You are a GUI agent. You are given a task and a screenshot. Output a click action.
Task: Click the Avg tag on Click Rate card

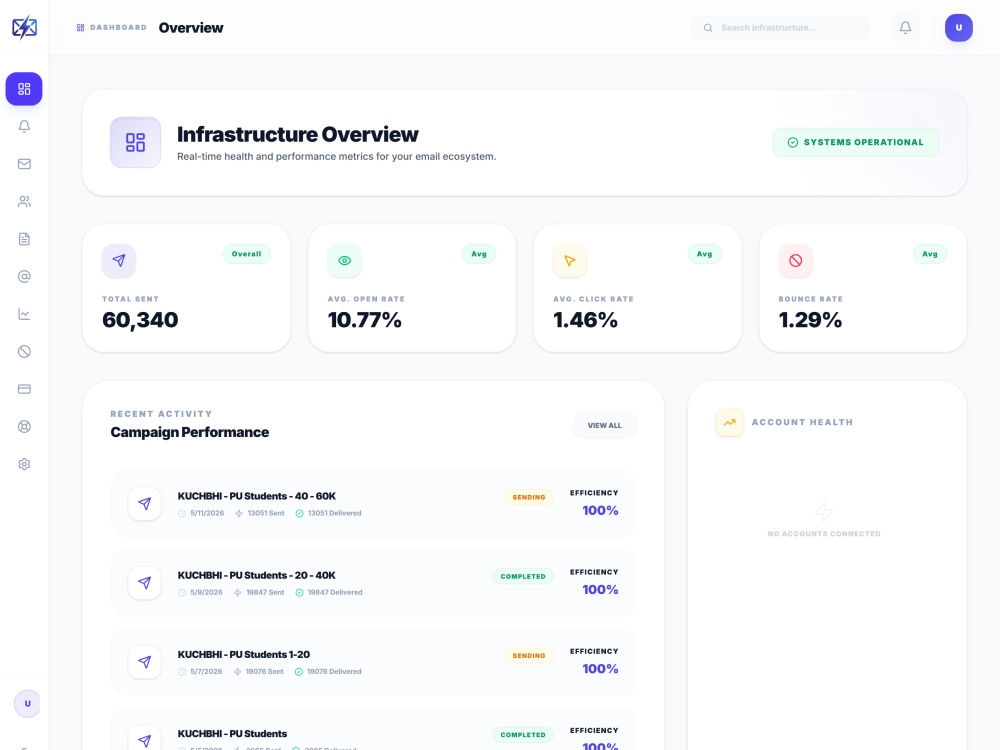[704, 254]
